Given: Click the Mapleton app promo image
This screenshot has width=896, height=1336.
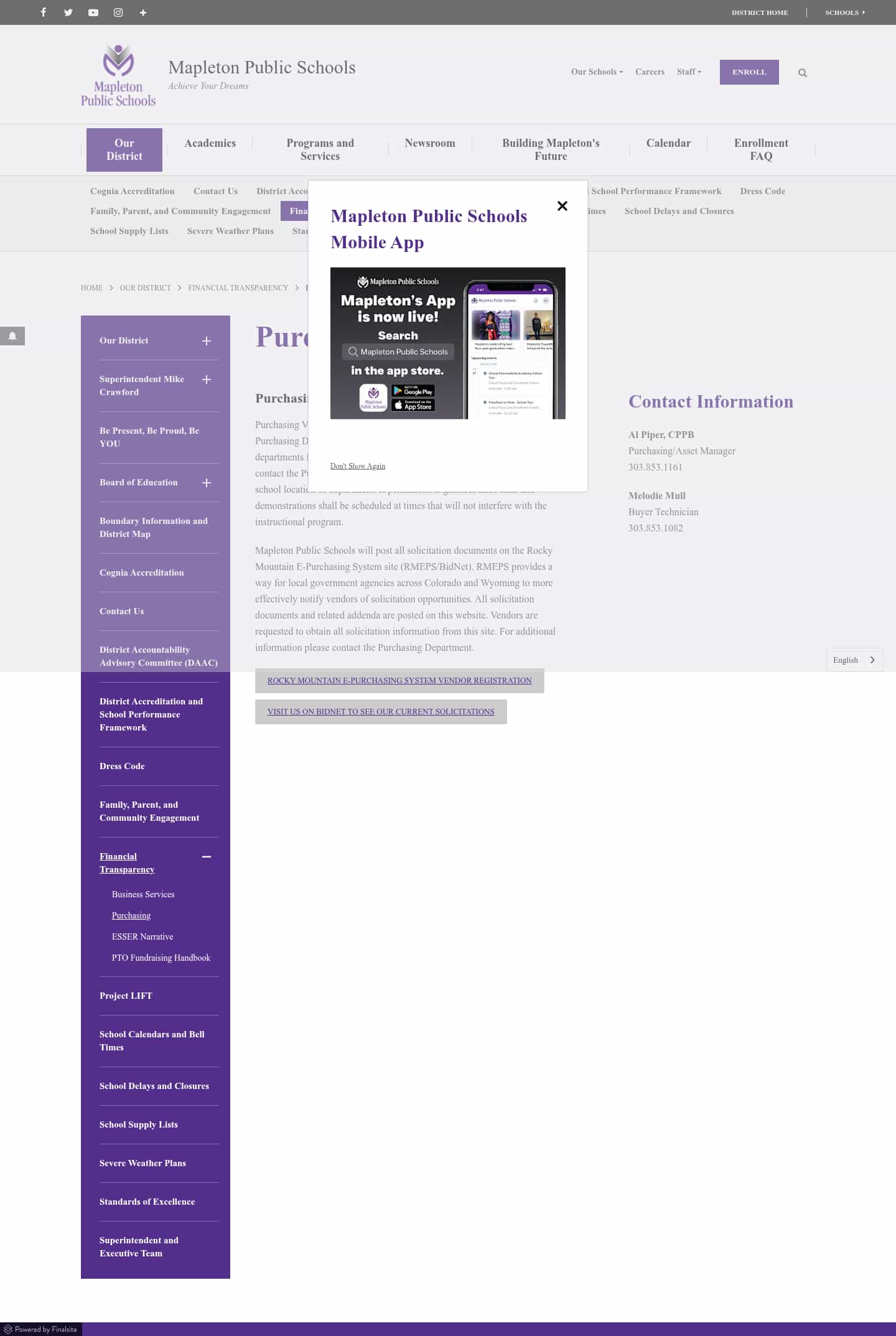Looking at the screenshot, I should tap(448, 343).
